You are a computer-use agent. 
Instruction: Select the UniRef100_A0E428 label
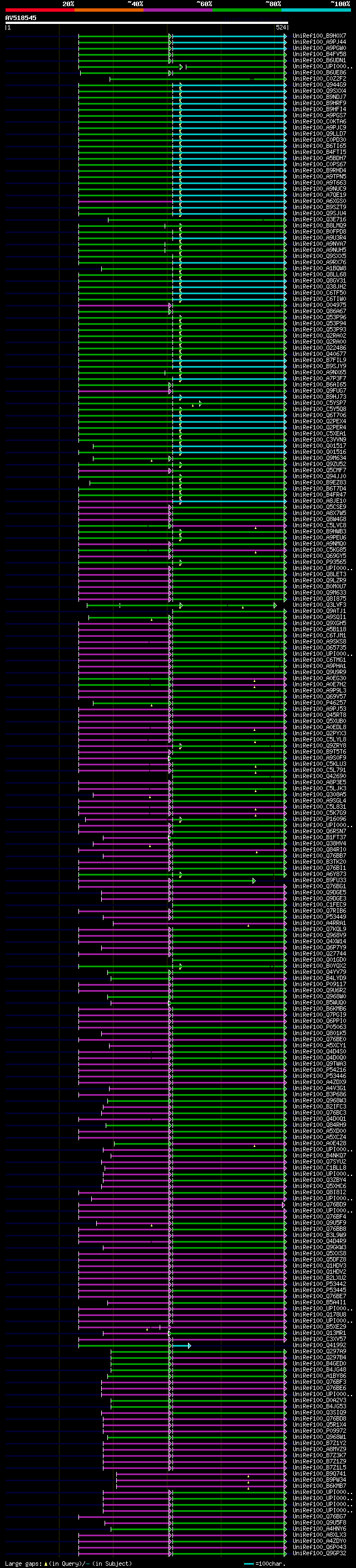(319, 1143)
